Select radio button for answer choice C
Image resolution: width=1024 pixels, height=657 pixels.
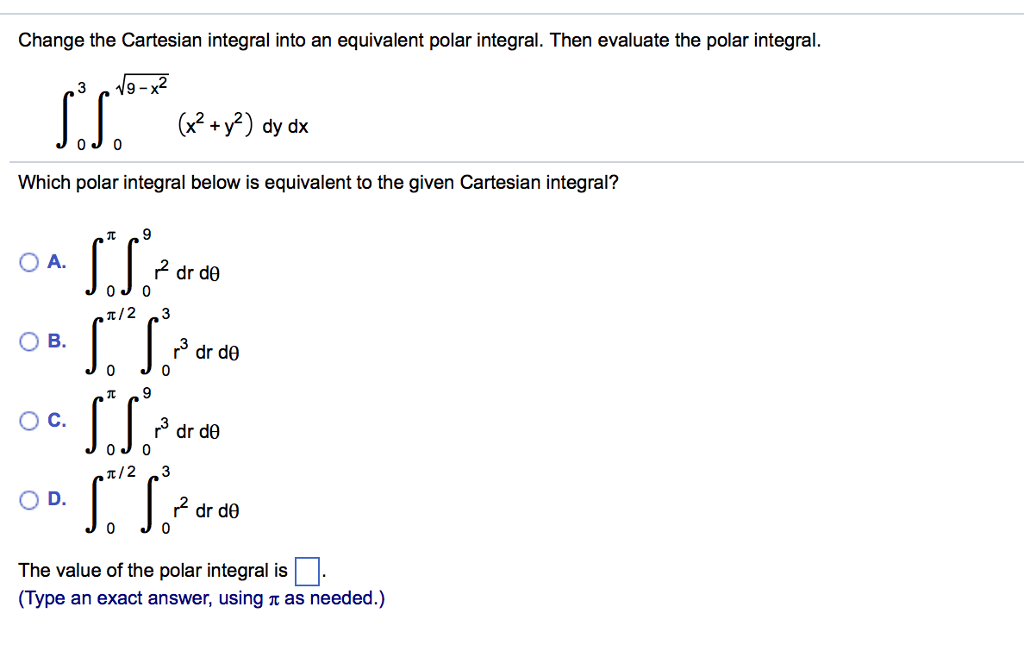pyautogui.click(x=27, y=421)
